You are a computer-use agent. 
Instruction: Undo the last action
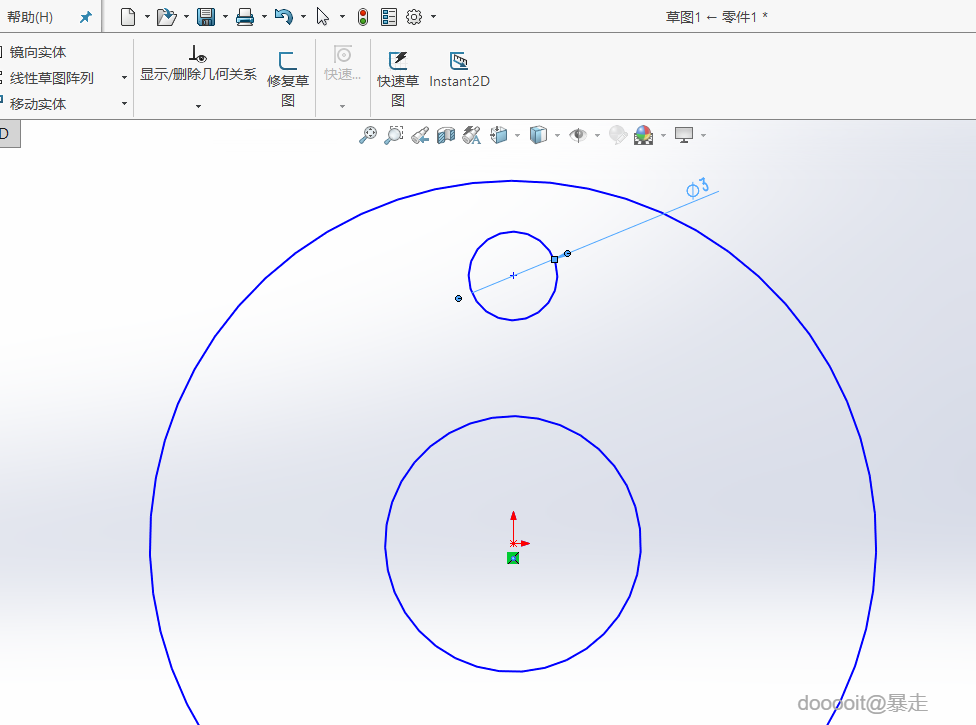click(283, 16)
